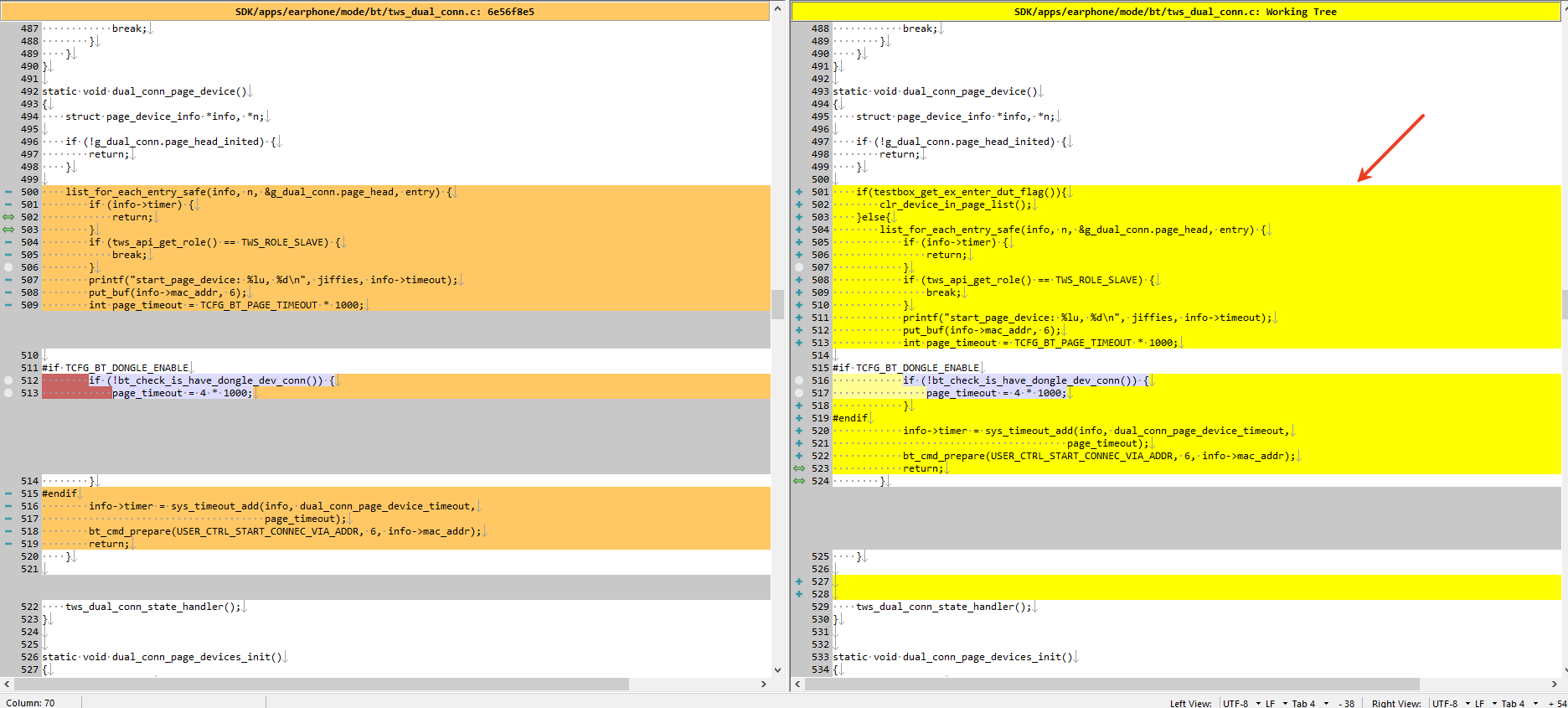Image resolution: width=1568 pixels, height=708 pixels.
Task: Select the left pane 6e56f8e5 file header
Action: pyautogui.click(x=384, y=12)
